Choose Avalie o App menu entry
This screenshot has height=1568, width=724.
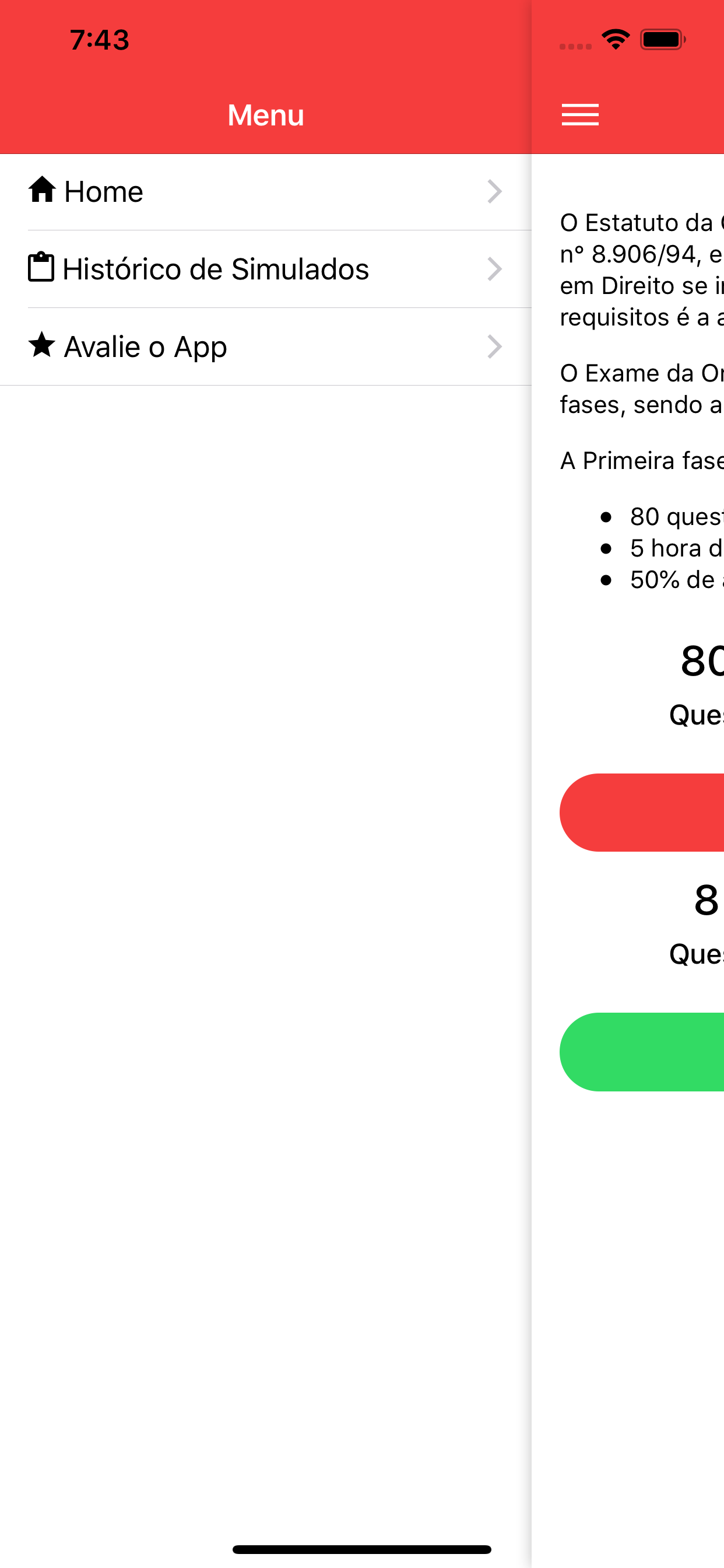click(x=266, y=347)
